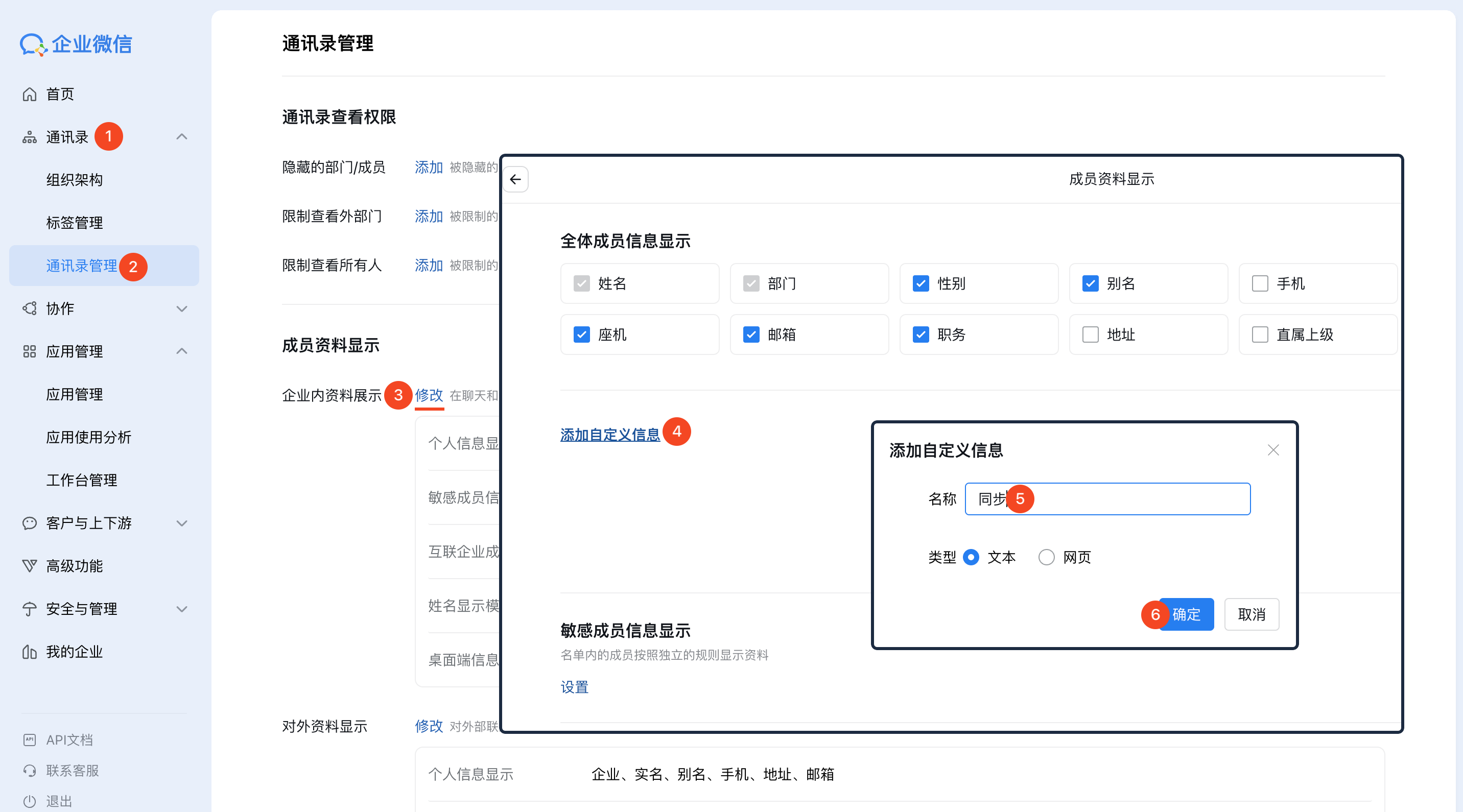This screenshot has height=812, width=1463.
Task: Expand the 客户与上下游 section chevron
Action: (182, 523)
